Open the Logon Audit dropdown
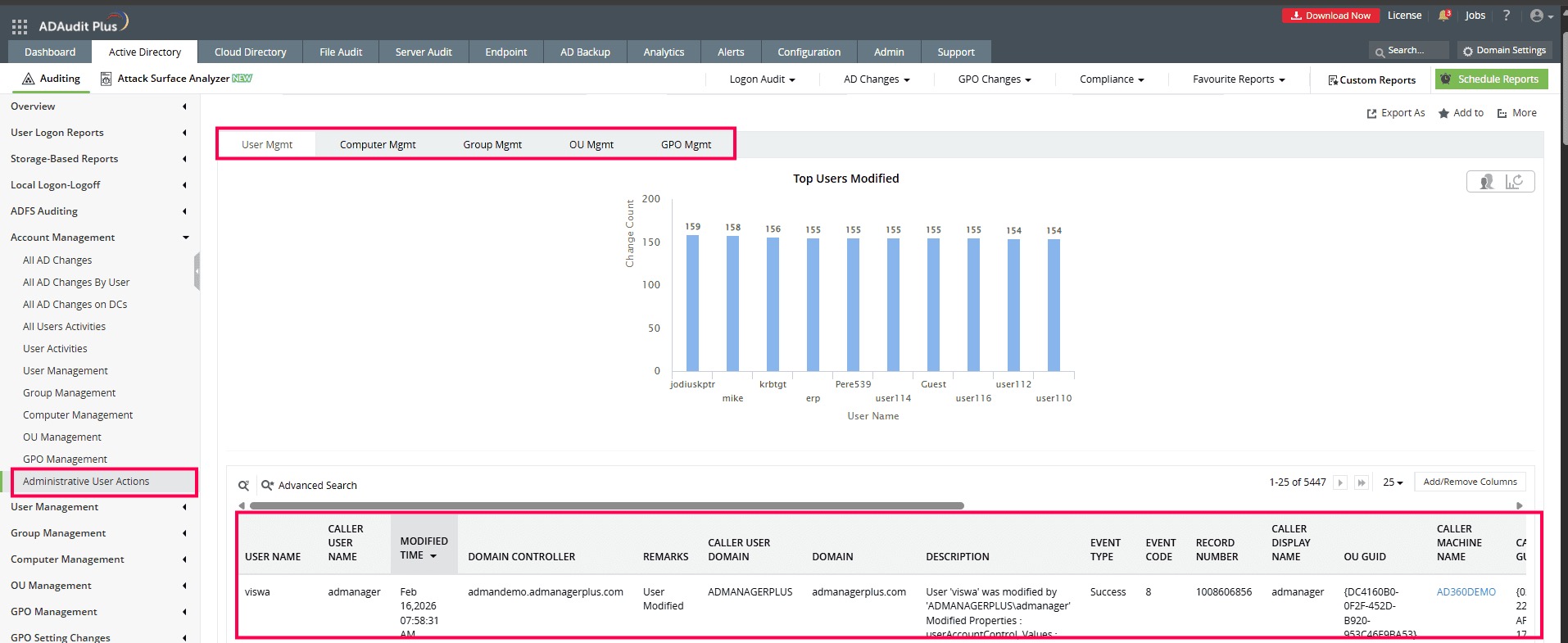 (762, 79)
